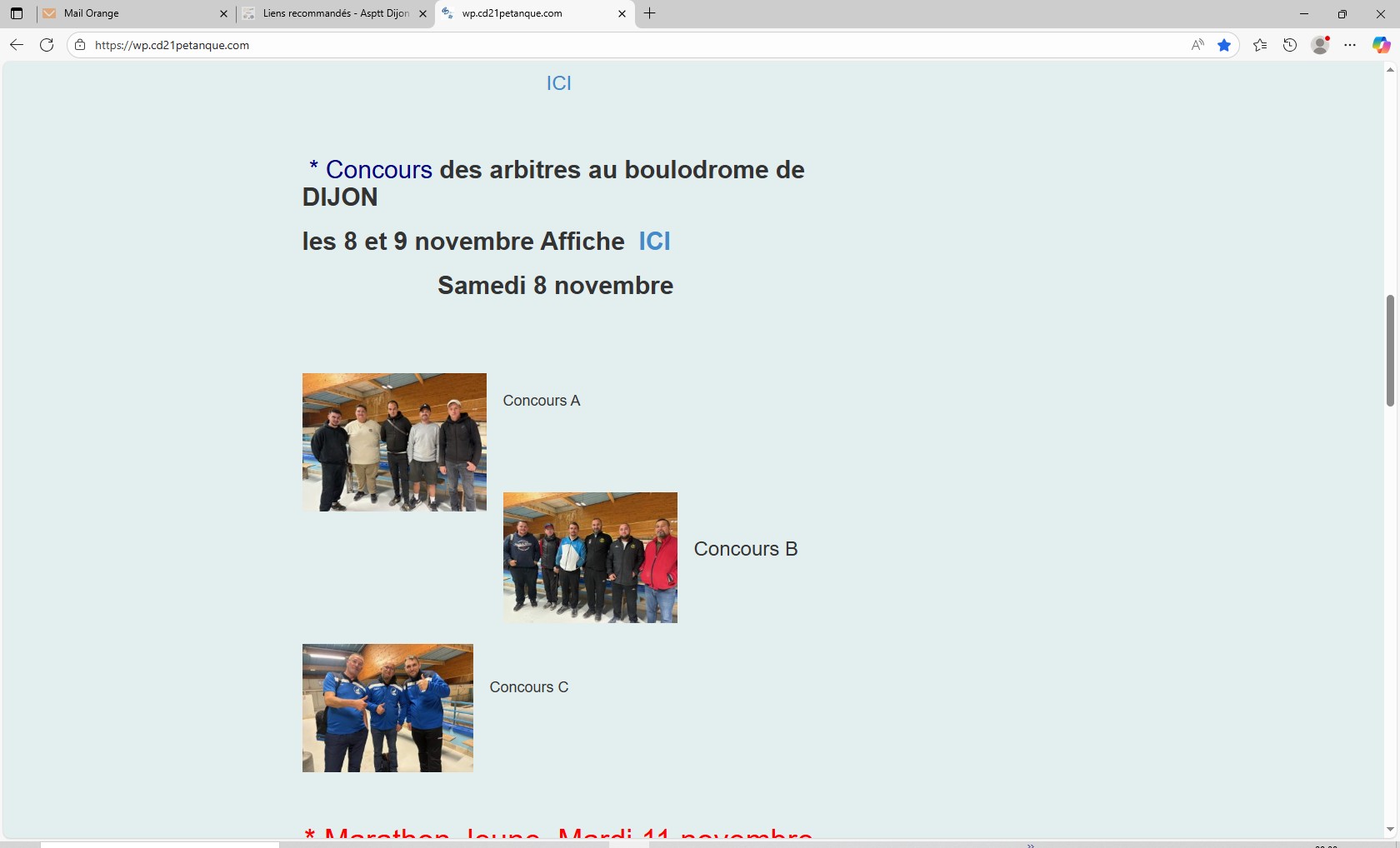
Task: Click the blue favorites star icon
Action: pyautogui.click(x=1224, y=45)
